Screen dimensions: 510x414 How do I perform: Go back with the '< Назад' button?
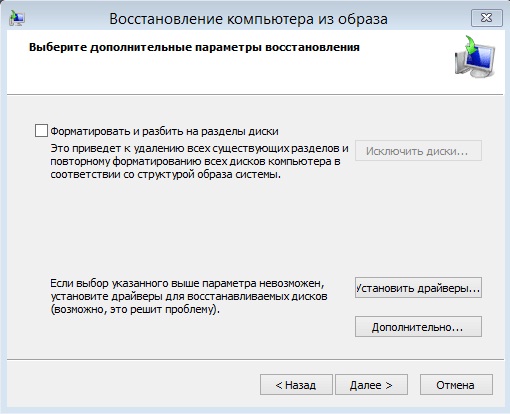point(296,385)
